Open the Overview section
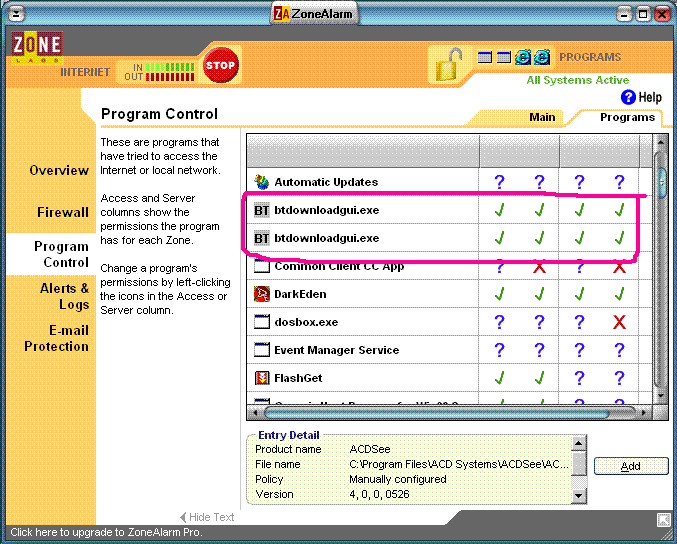Viewport: 677px width, 544px height. click(x=59, y=170)
